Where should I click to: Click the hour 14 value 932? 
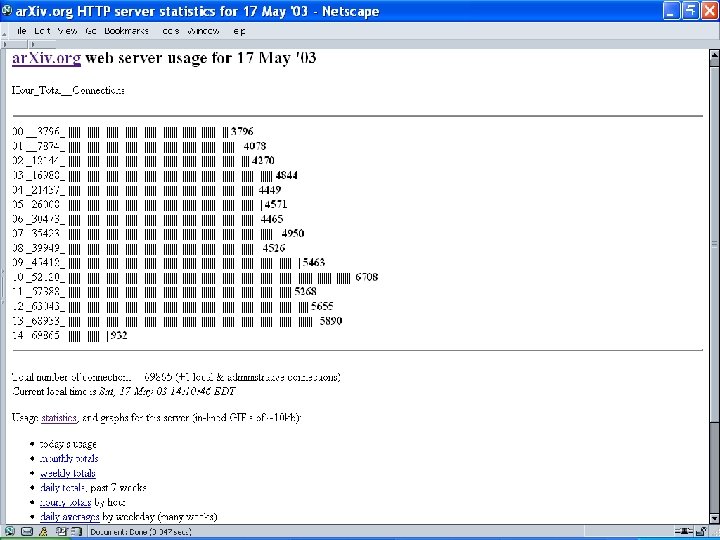pos(118,336)
